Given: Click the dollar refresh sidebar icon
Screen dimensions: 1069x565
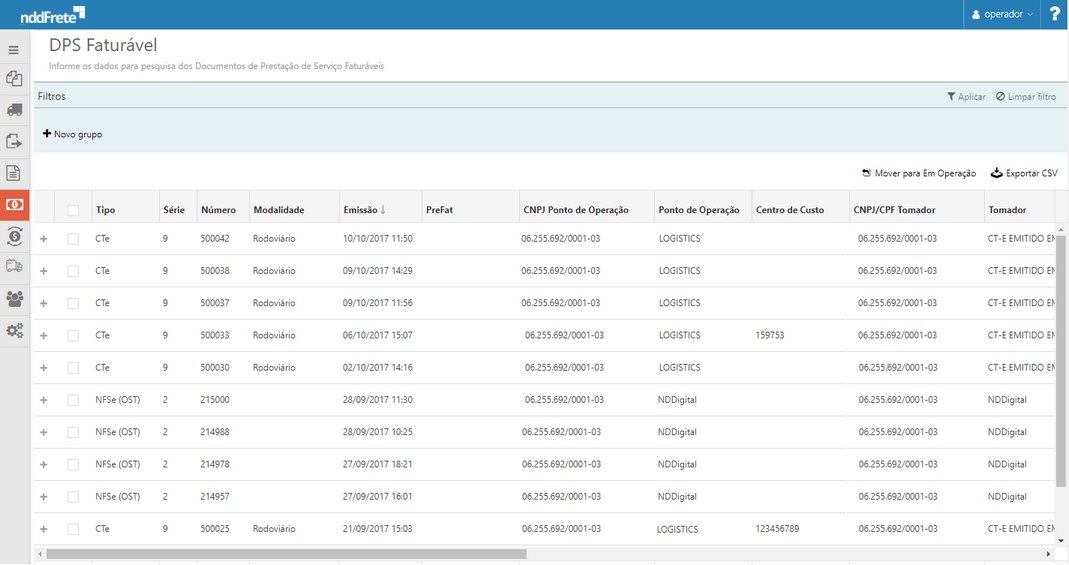Looking at the screenshot, I should click(14, 236).
